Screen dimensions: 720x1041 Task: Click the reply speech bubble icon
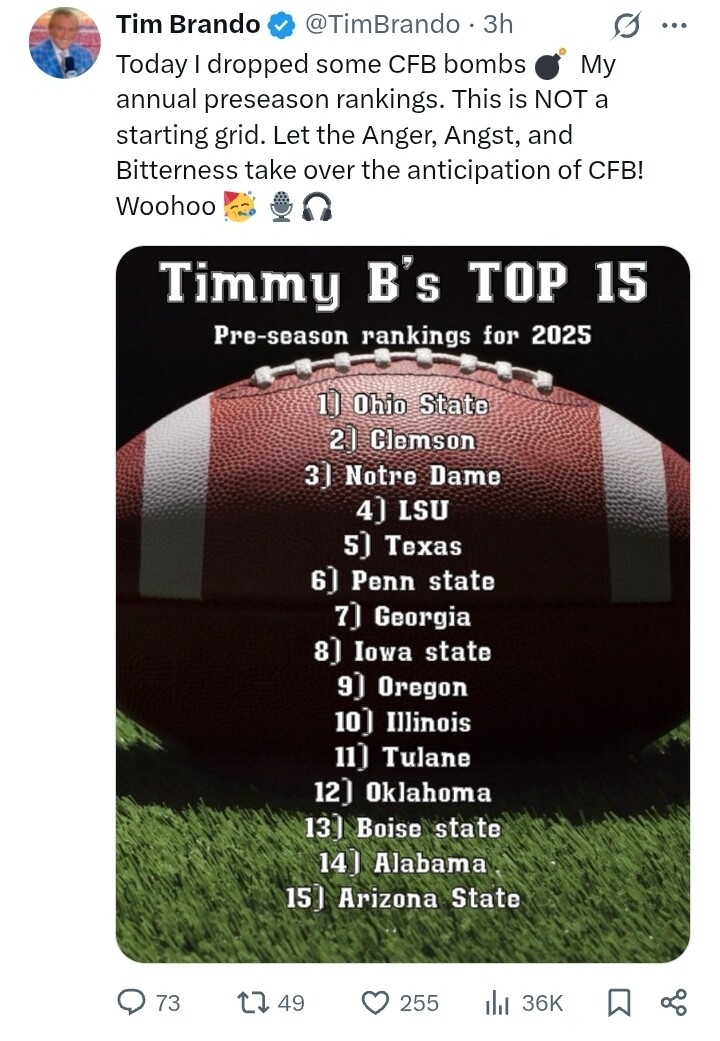[x=132, y=1002]
